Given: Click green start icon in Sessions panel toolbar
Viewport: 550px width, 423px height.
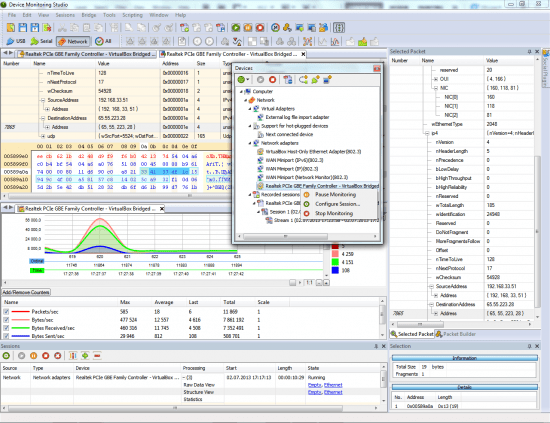Looking at the screenshot, I should coord(6,356).
